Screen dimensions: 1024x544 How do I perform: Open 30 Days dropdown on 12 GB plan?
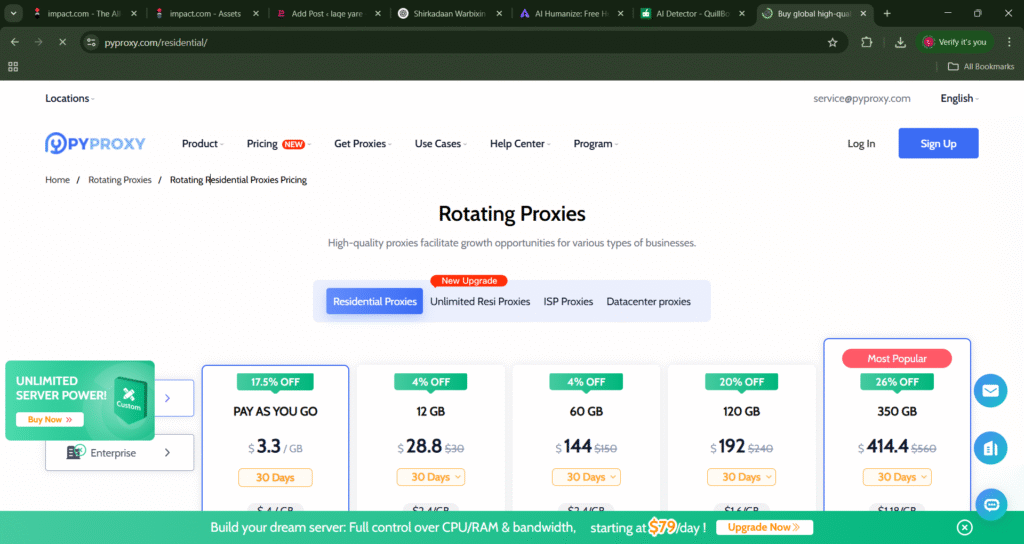431,477
